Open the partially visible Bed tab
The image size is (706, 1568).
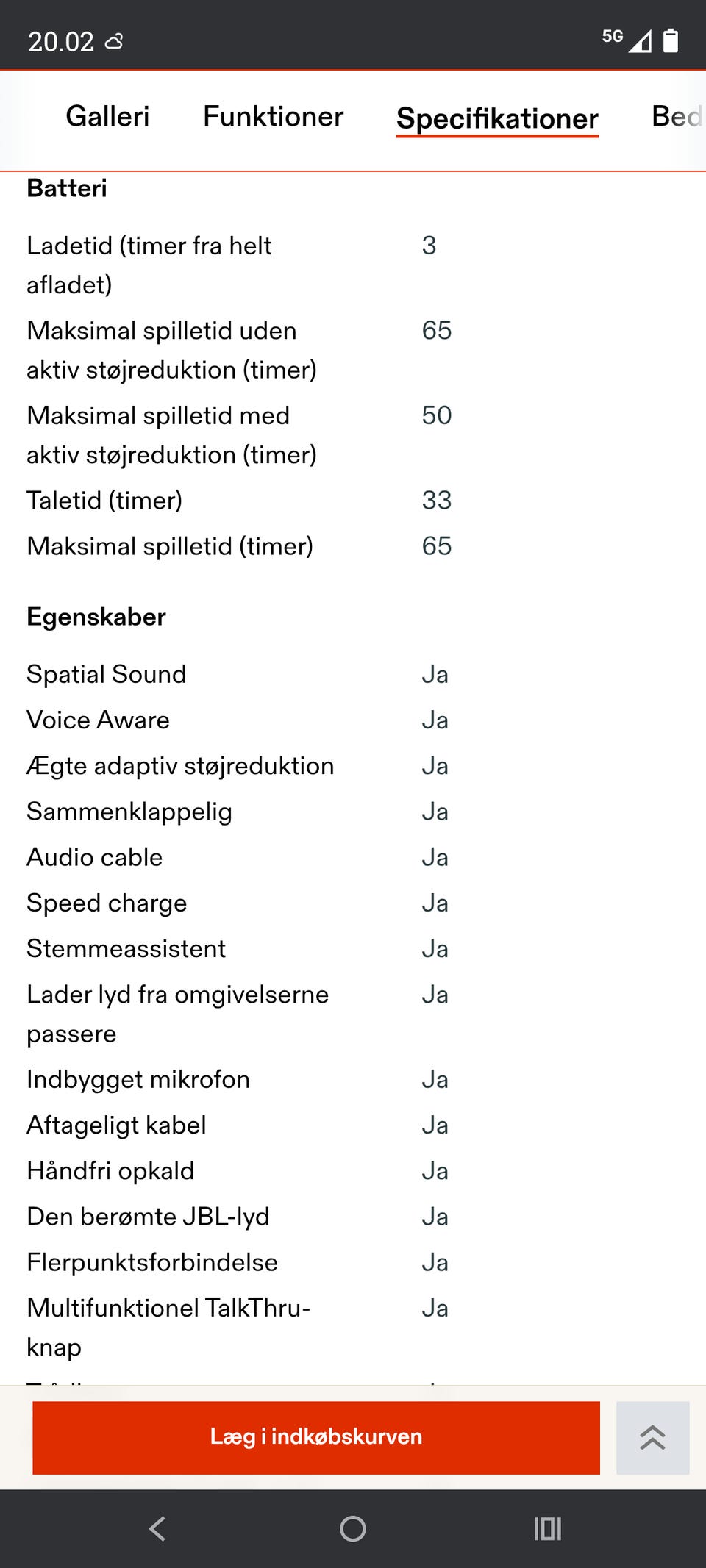[x=677, y=117]
